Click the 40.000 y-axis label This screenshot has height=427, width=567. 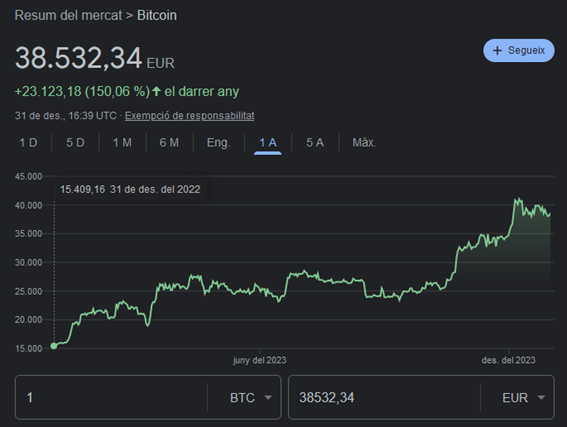pos(29,205)
